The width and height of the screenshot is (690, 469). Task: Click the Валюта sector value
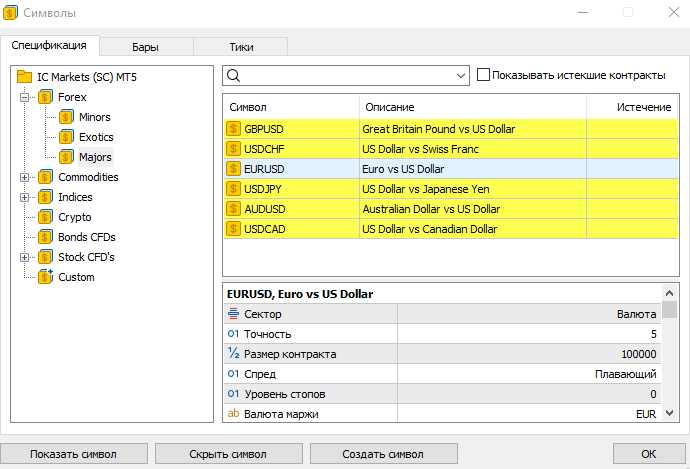coord(636,314)
